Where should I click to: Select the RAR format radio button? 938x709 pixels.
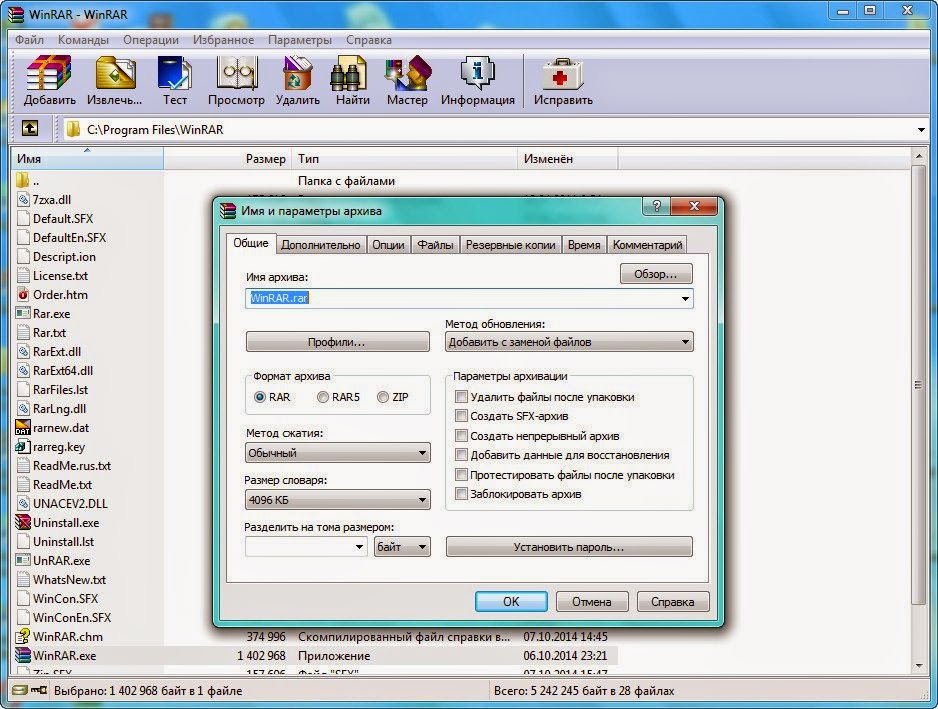click(x=260, y=397)
